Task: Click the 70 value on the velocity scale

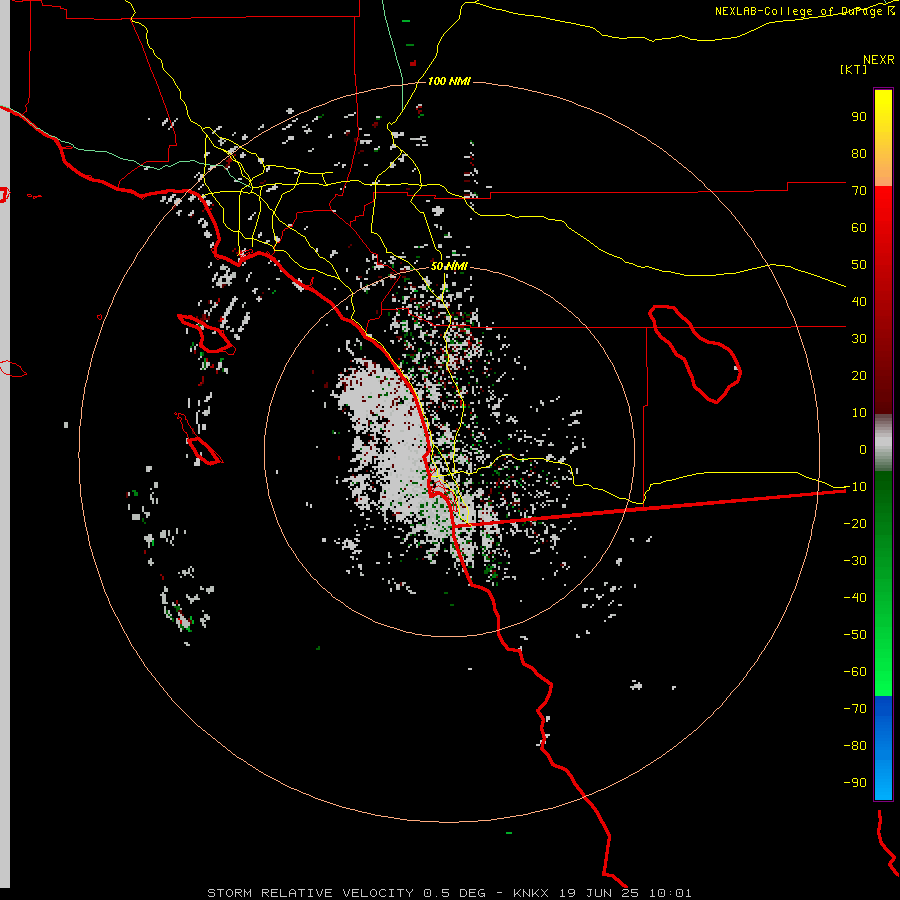Action: tap(859, 191)
